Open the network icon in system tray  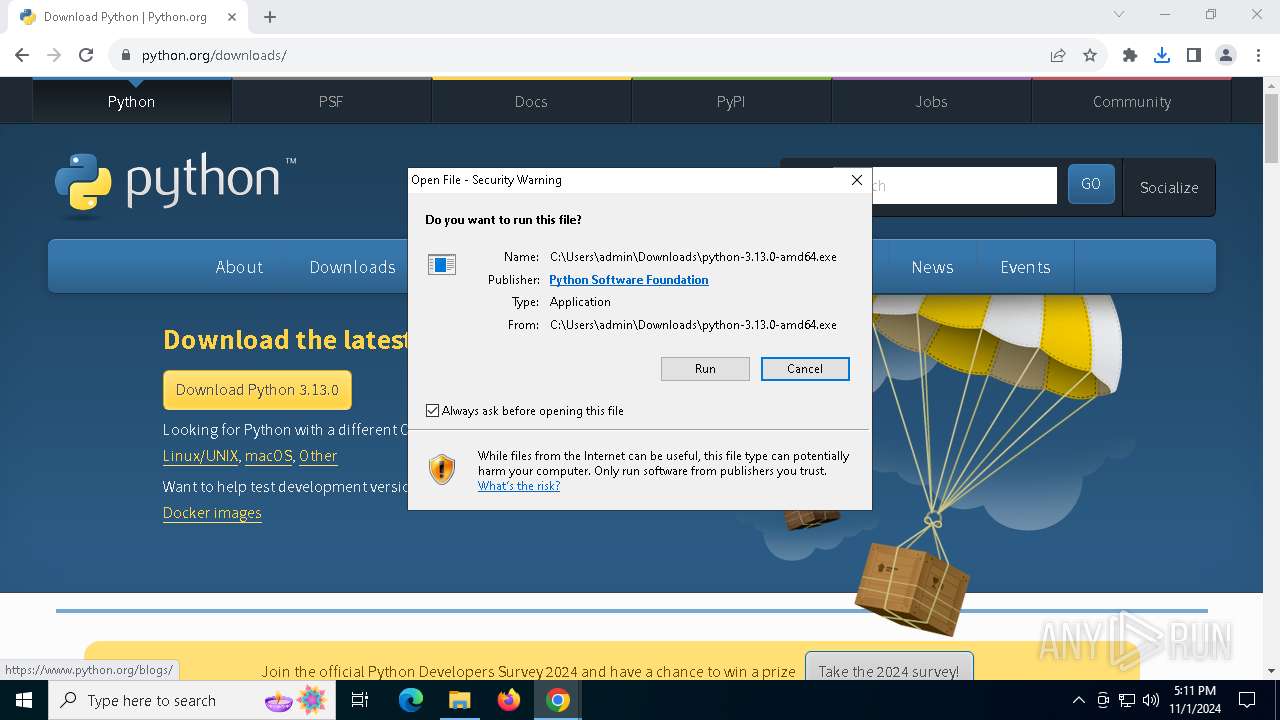click(1127, 700)
